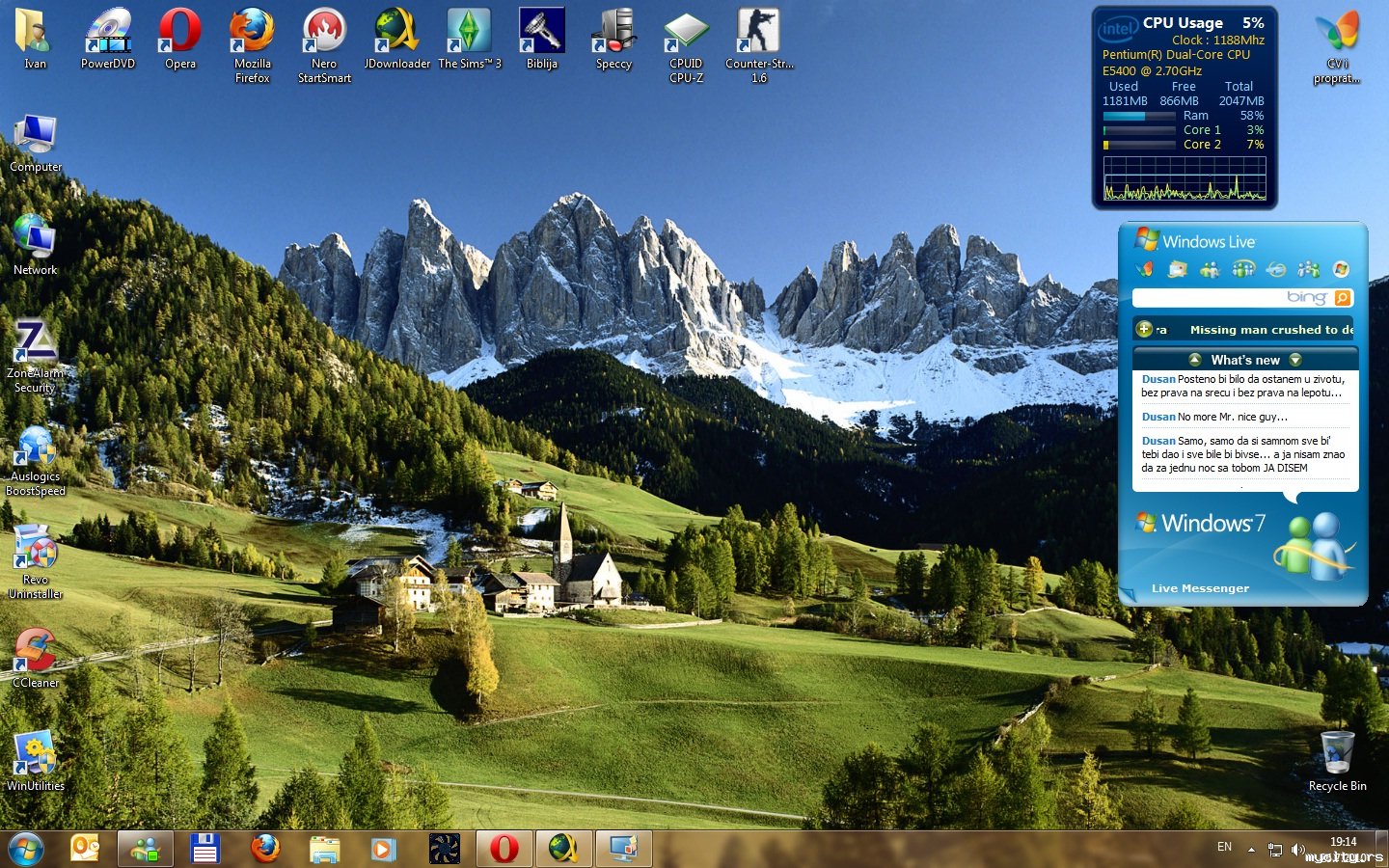
Task: Select the CPUID CPU-Z desktop shortcut
Action: click(686, 45)
